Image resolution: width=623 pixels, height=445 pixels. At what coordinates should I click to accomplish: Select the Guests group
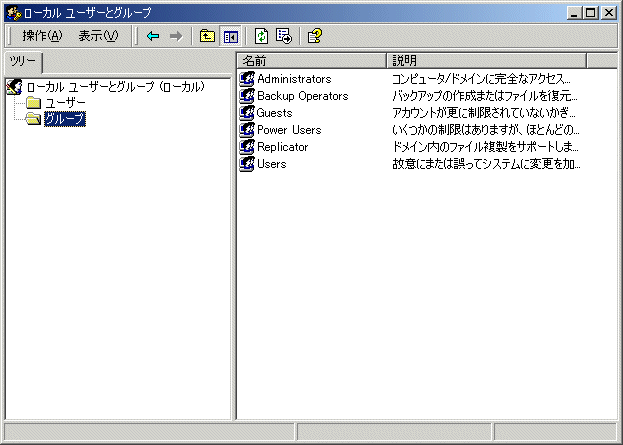tap(275, 113)
